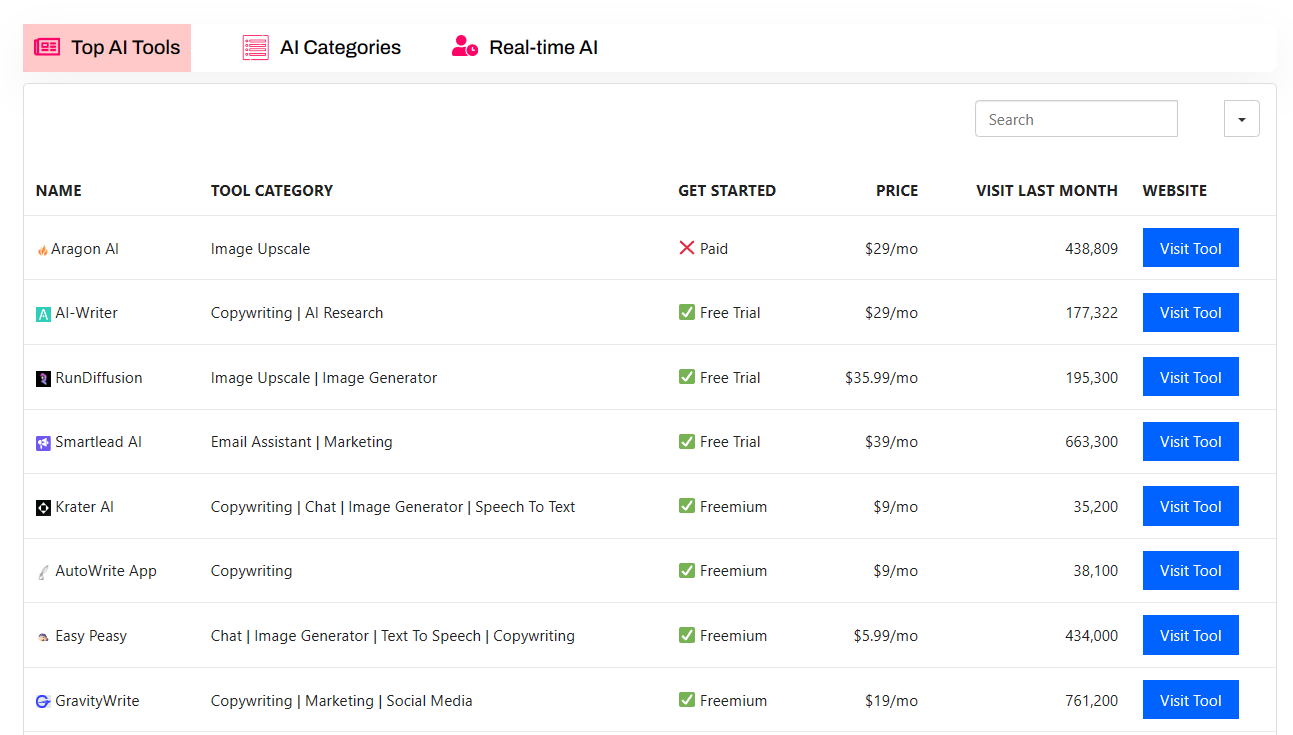This screenshot has height=735, width=1293.
Task: Click into the Search input field
Action: click(x=1075, y=119)
